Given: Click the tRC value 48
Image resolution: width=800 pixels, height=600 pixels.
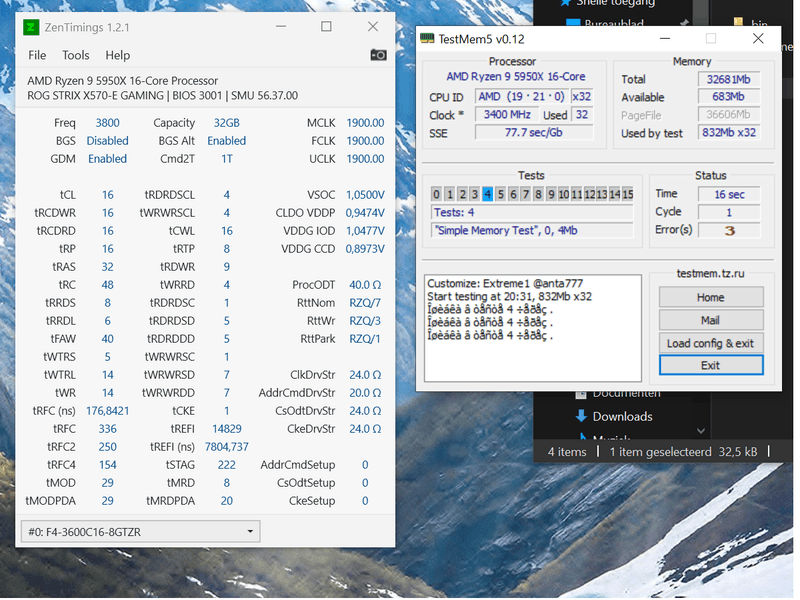Looking at the screenshot, I should pyautogui.click(x=108, y=285).
